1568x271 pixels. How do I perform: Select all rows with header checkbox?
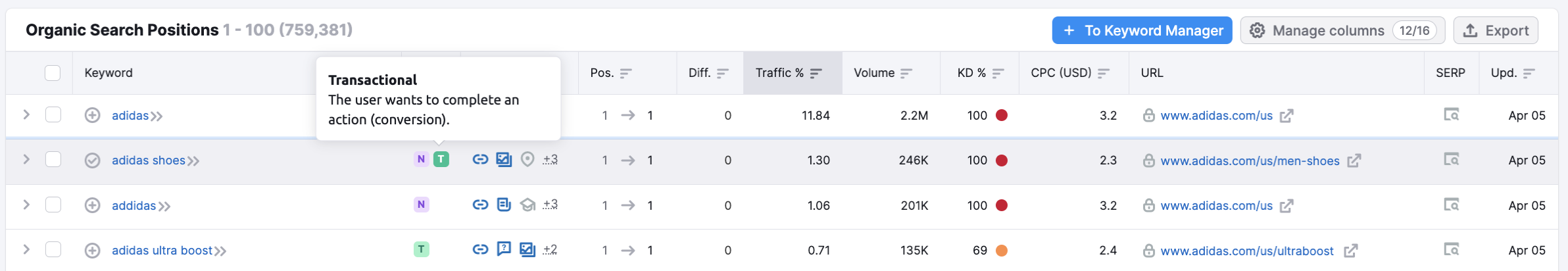coord(53,73)
